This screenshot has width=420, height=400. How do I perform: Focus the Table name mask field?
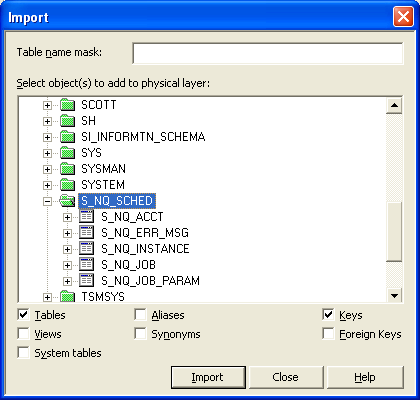(x=268, y=53)
